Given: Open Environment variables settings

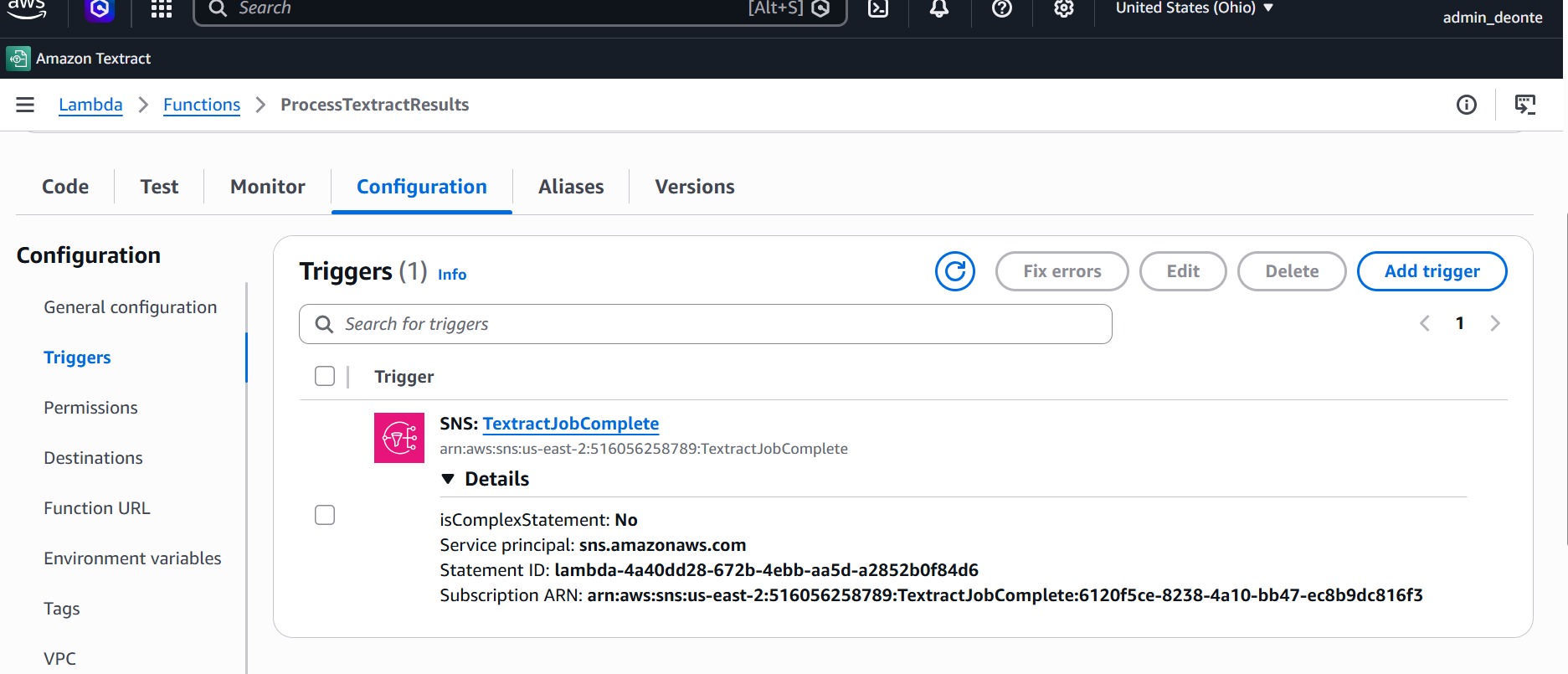Looking at the screenshot, I should 132,558.
